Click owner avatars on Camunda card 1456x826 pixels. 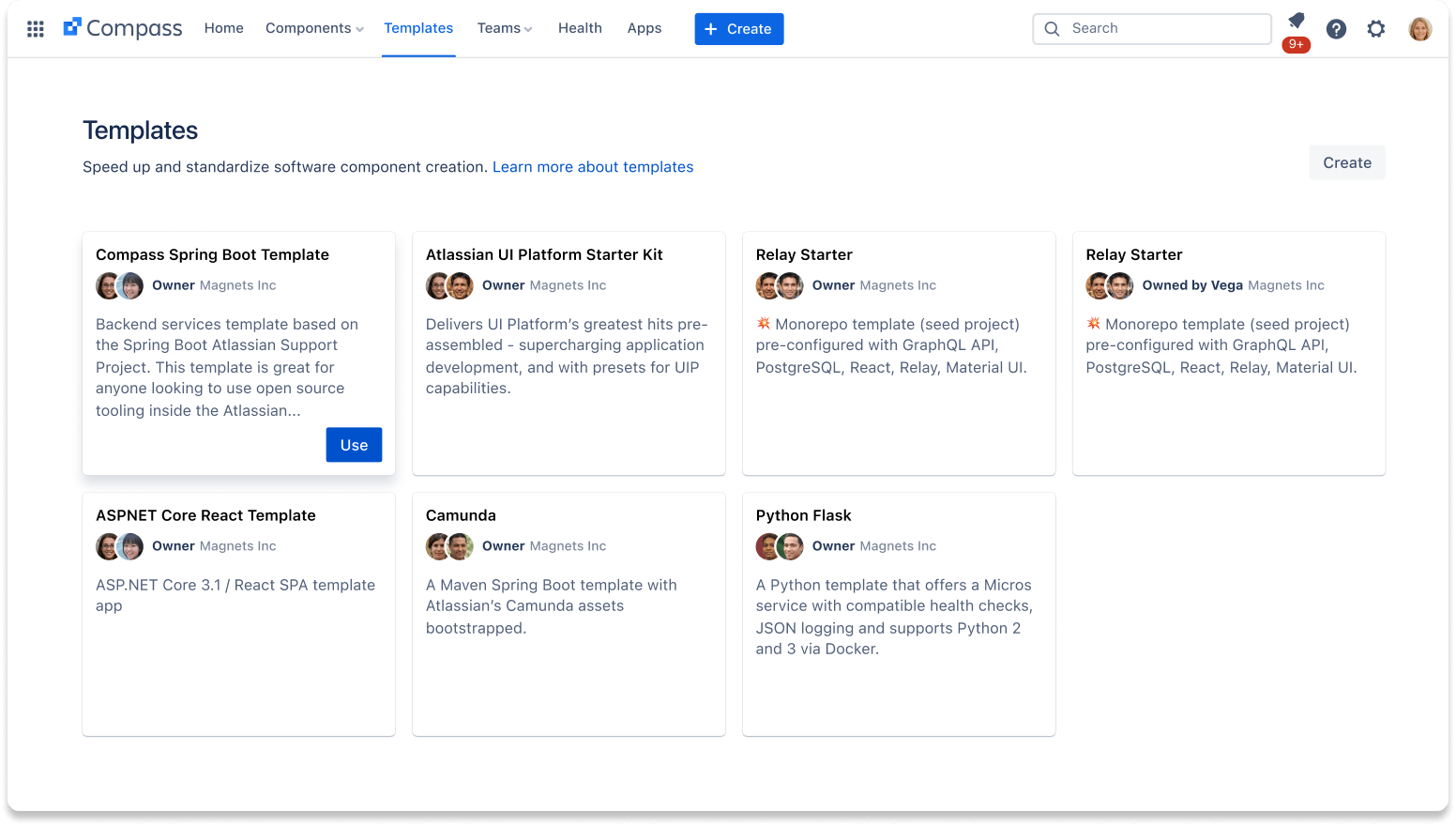[449, 546]
